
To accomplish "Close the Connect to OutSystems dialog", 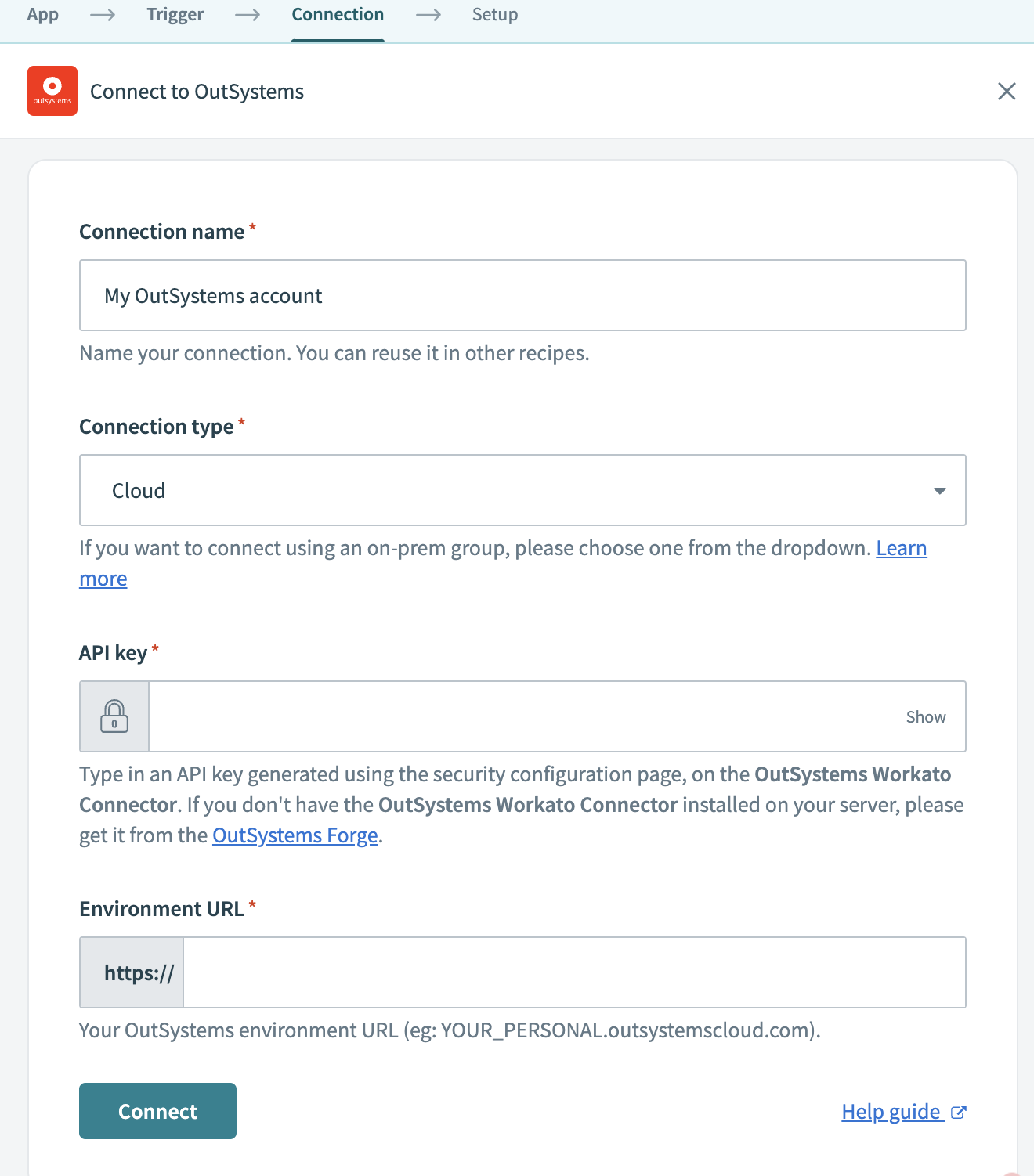I will pos(1007,92).
